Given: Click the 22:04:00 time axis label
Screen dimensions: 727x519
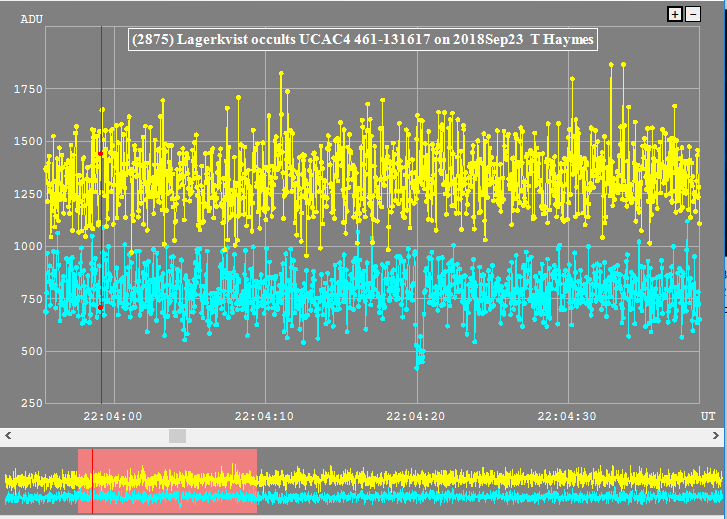Looking at the screenshot, I should [112, 416].
